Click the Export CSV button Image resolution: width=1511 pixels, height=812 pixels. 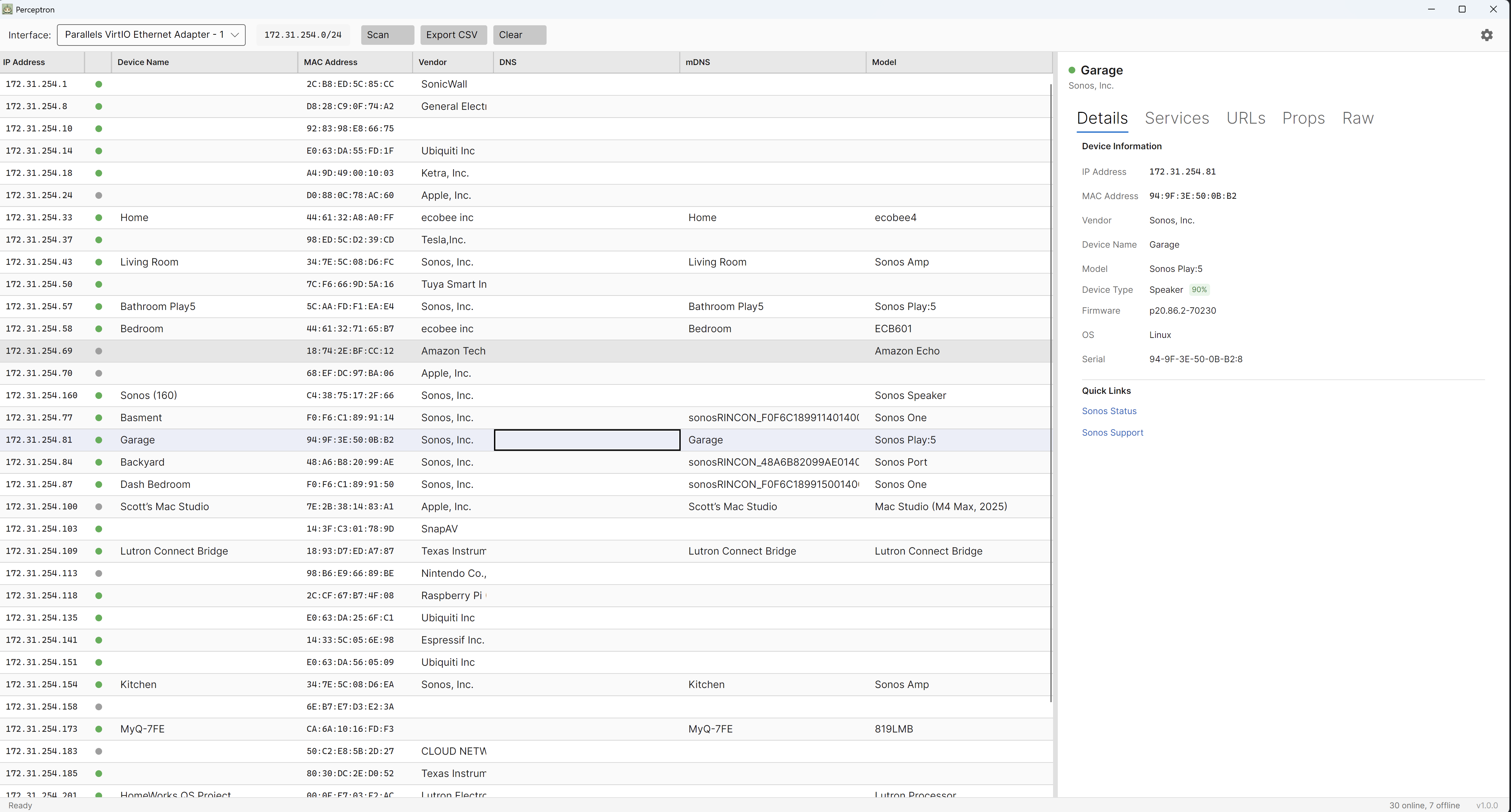coord(453,35)
